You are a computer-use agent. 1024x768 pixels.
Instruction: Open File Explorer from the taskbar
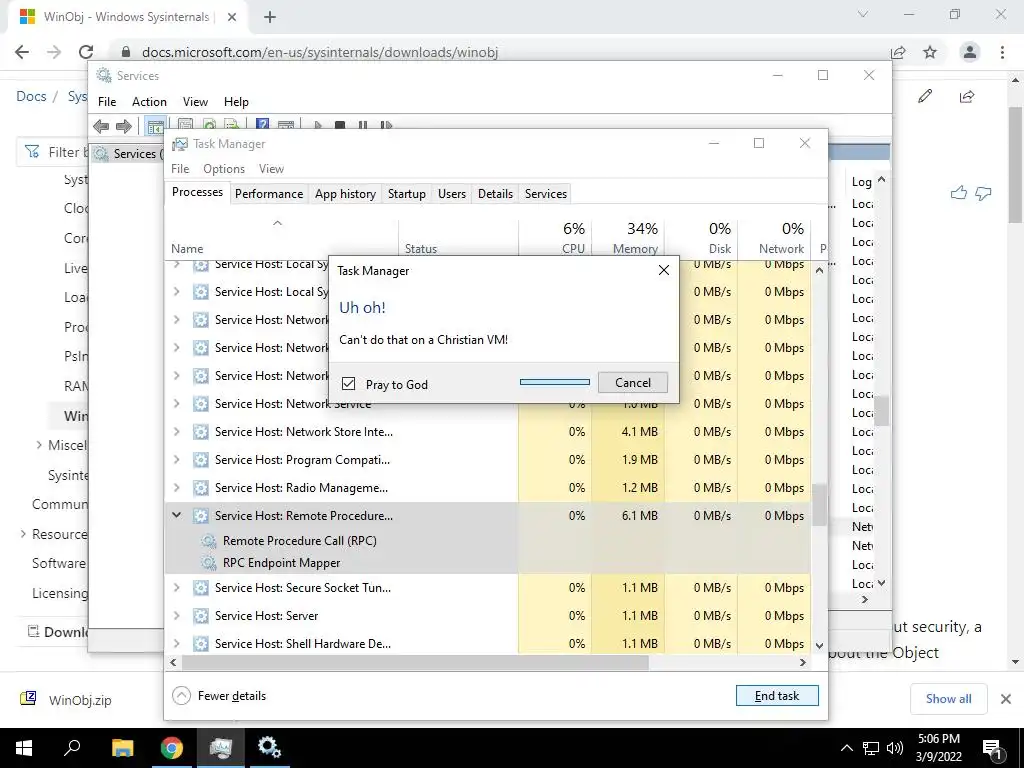click(x=122, y=748)
